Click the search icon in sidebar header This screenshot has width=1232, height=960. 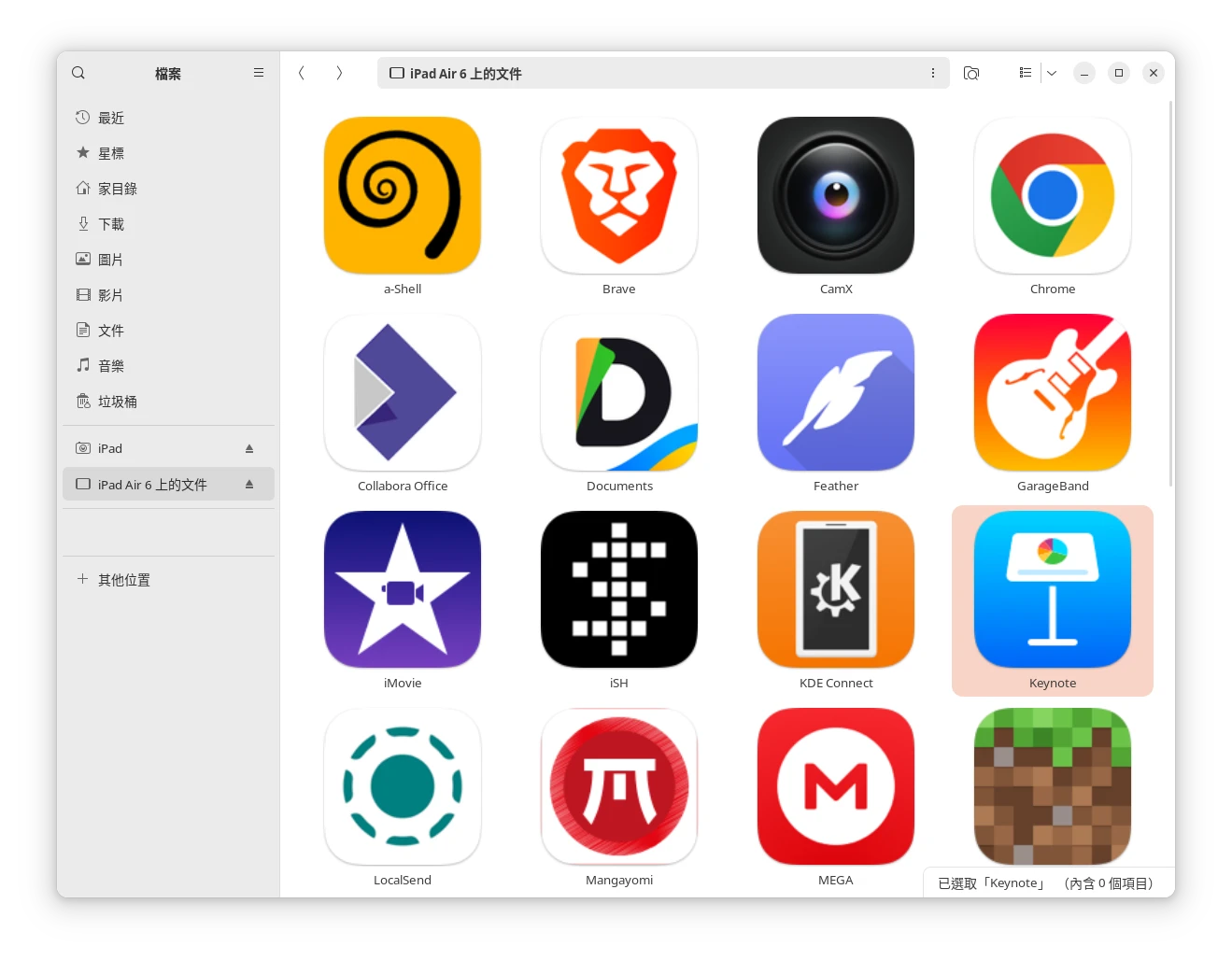tap(78, 73)
